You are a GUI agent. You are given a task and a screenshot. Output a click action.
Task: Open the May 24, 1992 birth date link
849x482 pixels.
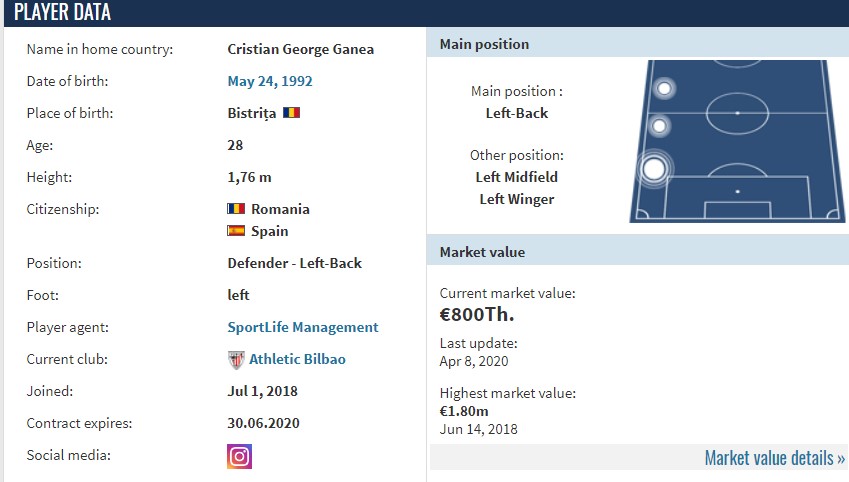coord(270,81)
